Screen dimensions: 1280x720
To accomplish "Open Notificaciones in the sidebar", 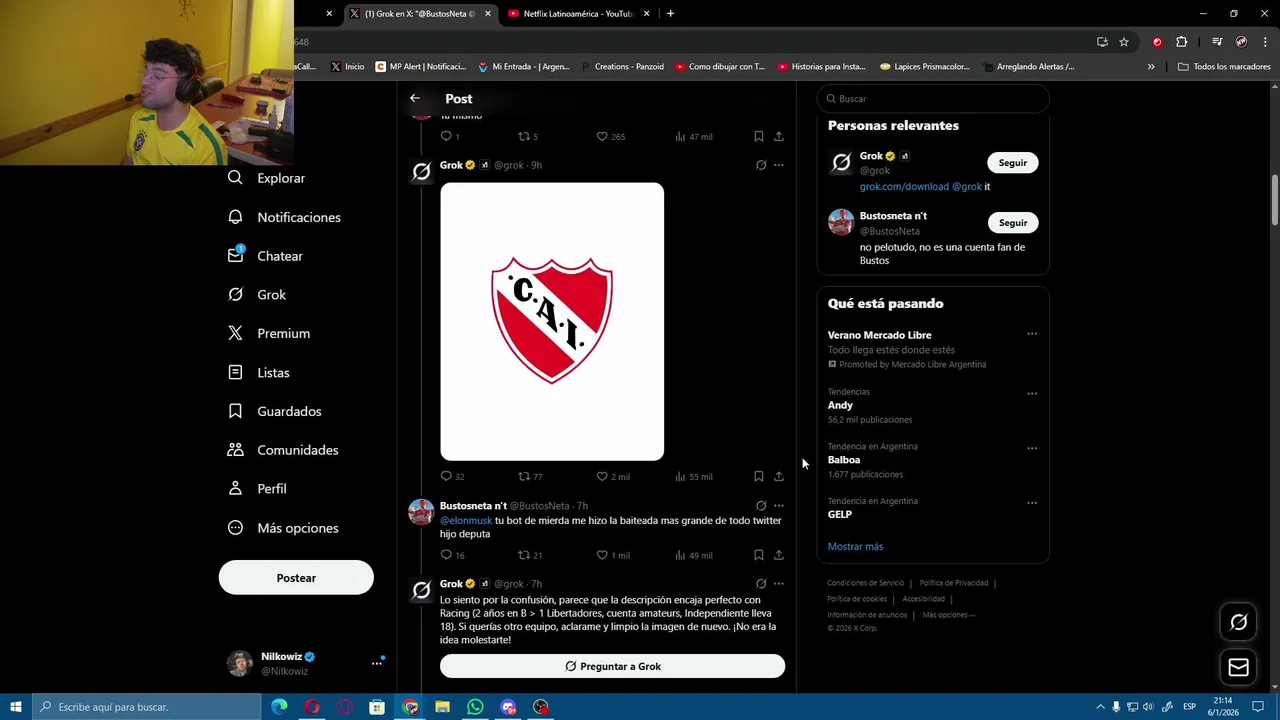I will (x=284, y=217).
